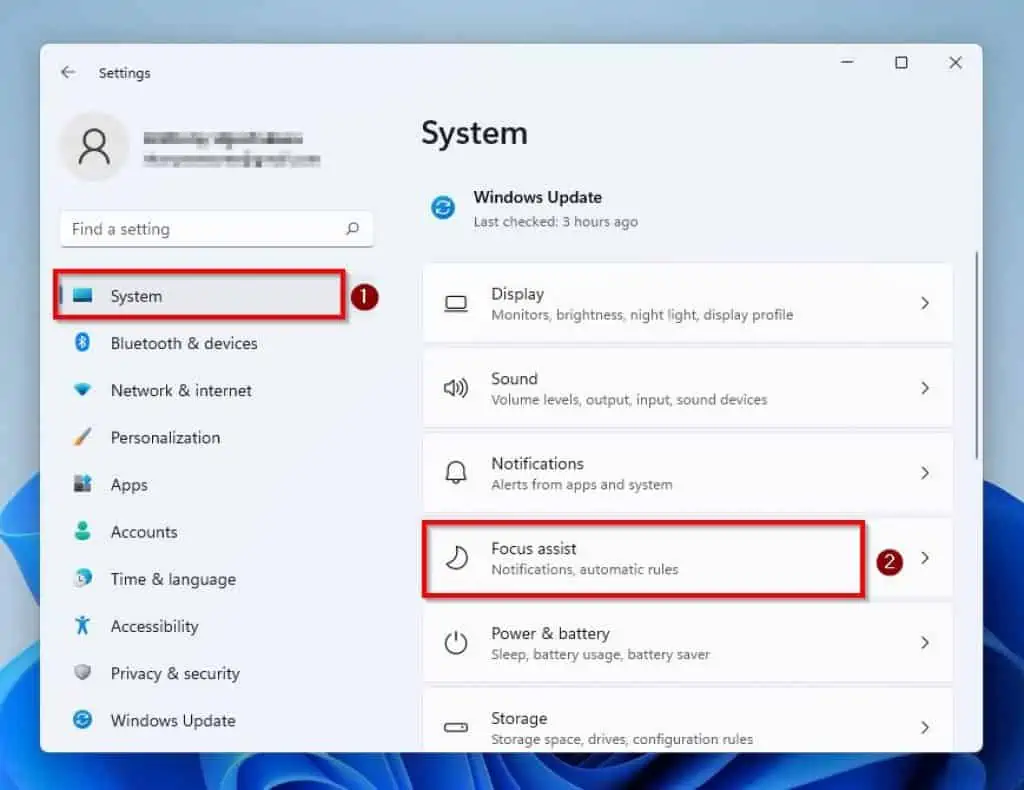
Task: Click the Focus assist moon icon
Action: pos(456,560)
